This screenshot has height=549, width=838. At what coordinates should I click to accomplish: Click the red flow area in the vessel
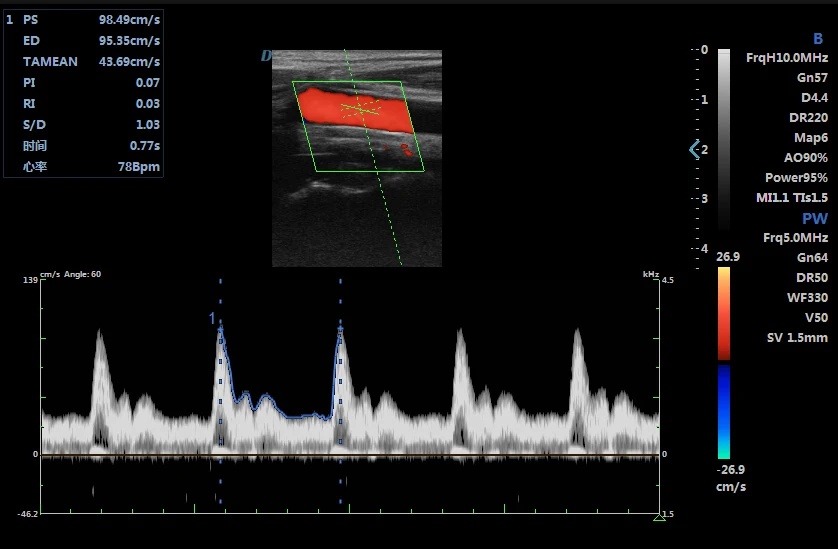(355, 111)
